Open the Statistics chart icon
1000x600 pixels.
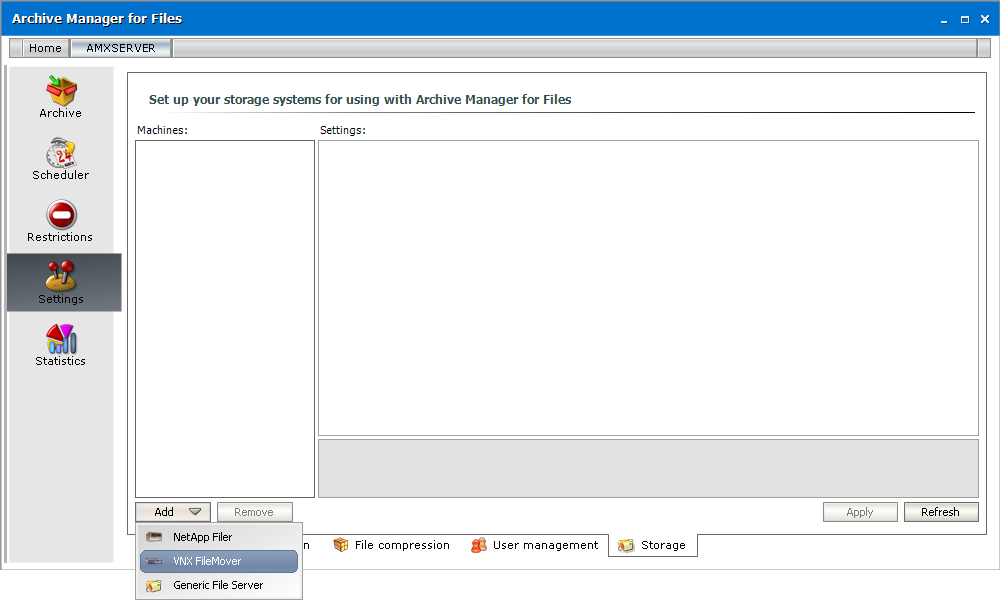point(61,339)
